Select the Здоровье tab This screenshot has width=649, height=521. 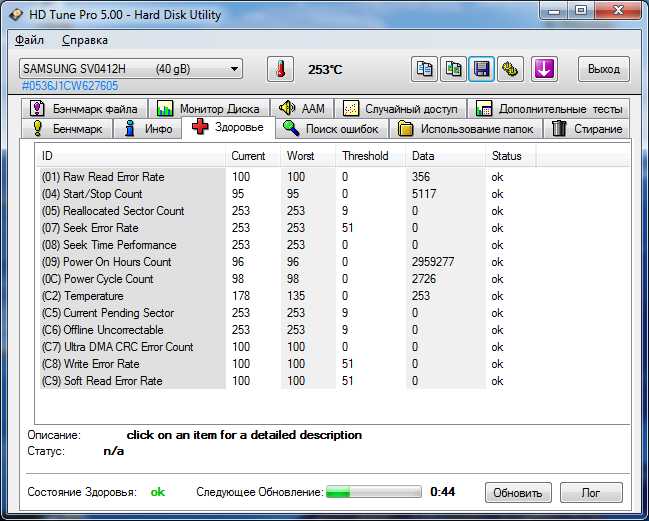coord(228,127)
